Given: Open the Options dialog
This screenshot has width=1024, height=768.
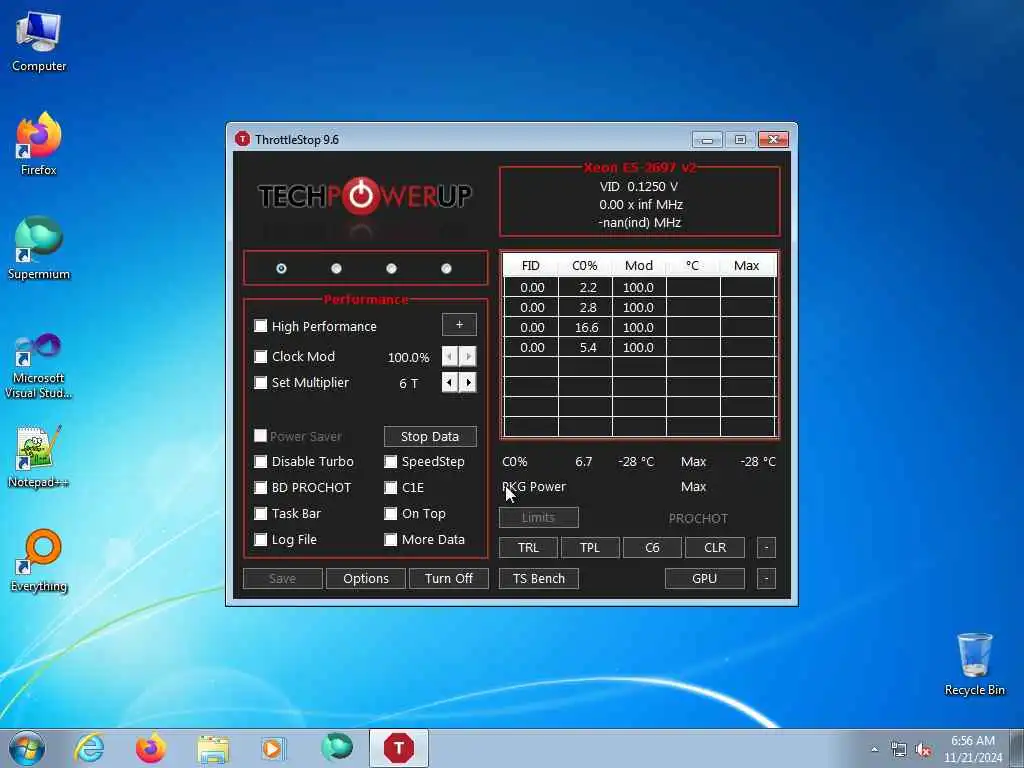Looking at the screenshot, I should [x=366, y=579].
